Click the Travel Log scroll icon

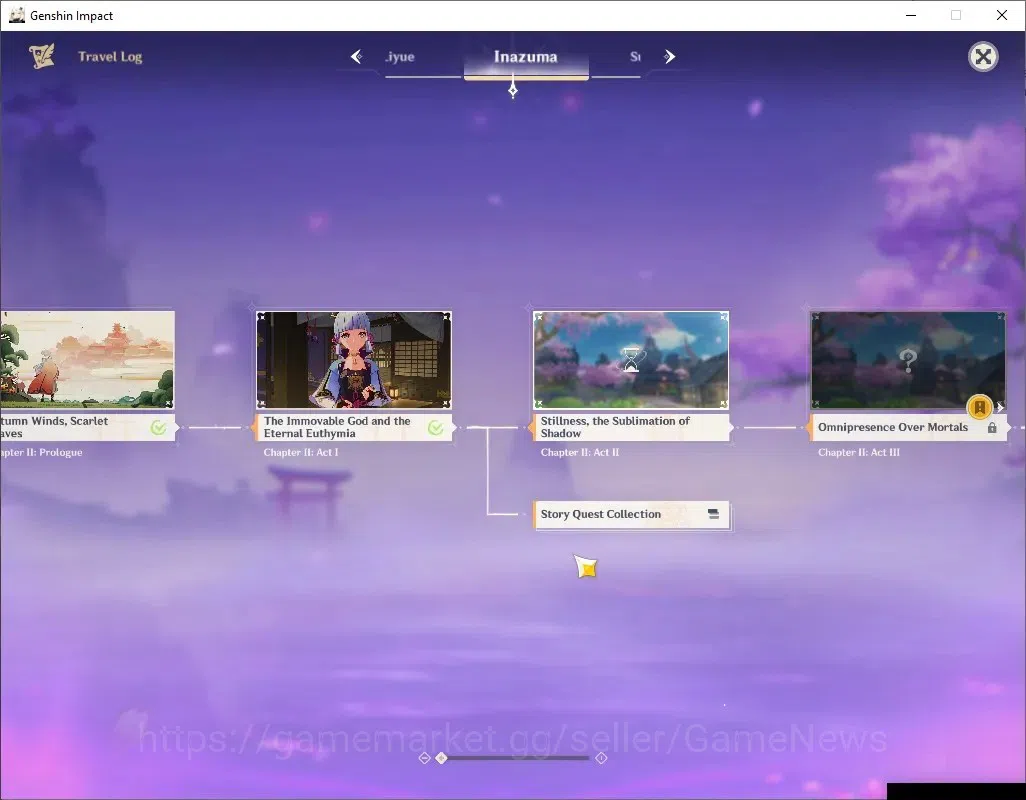tap(42, 56)
